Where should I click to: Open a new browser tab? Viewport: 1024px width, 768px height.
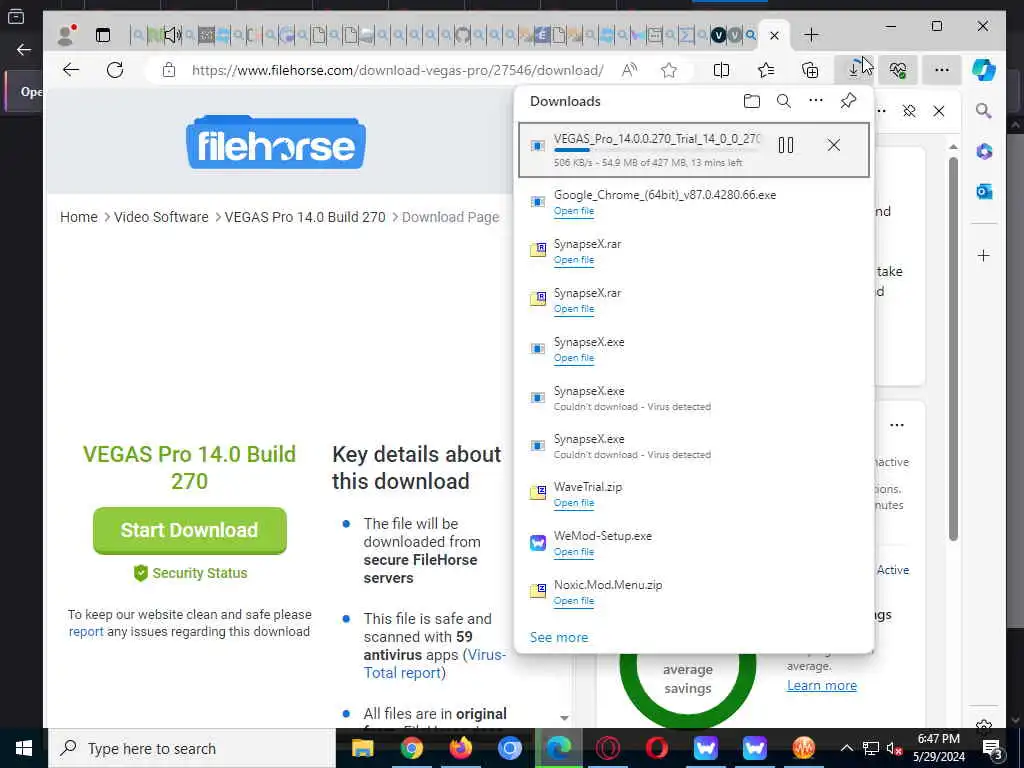click(x=811, y=35)
